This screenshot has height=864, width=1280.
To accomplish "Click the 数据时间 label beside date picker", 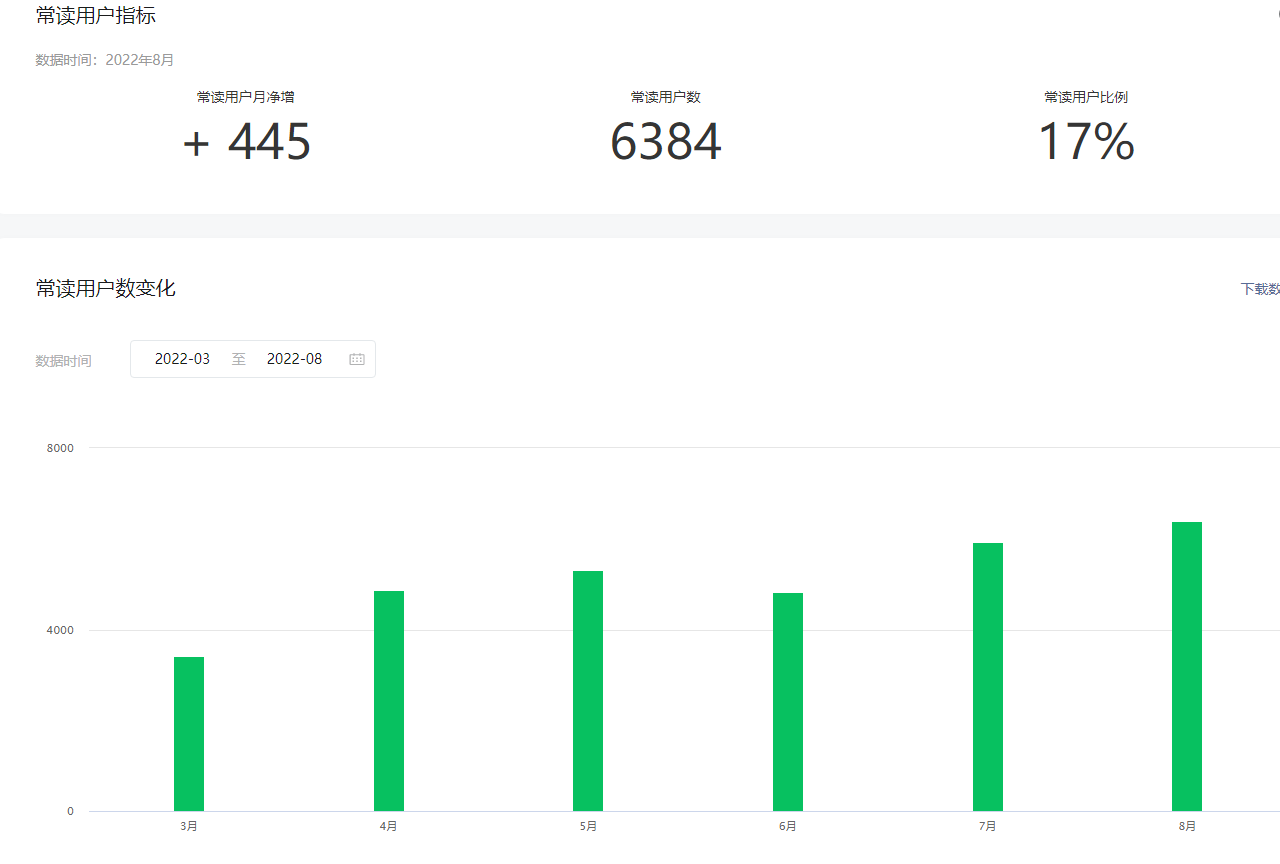I will pos(64,360).
